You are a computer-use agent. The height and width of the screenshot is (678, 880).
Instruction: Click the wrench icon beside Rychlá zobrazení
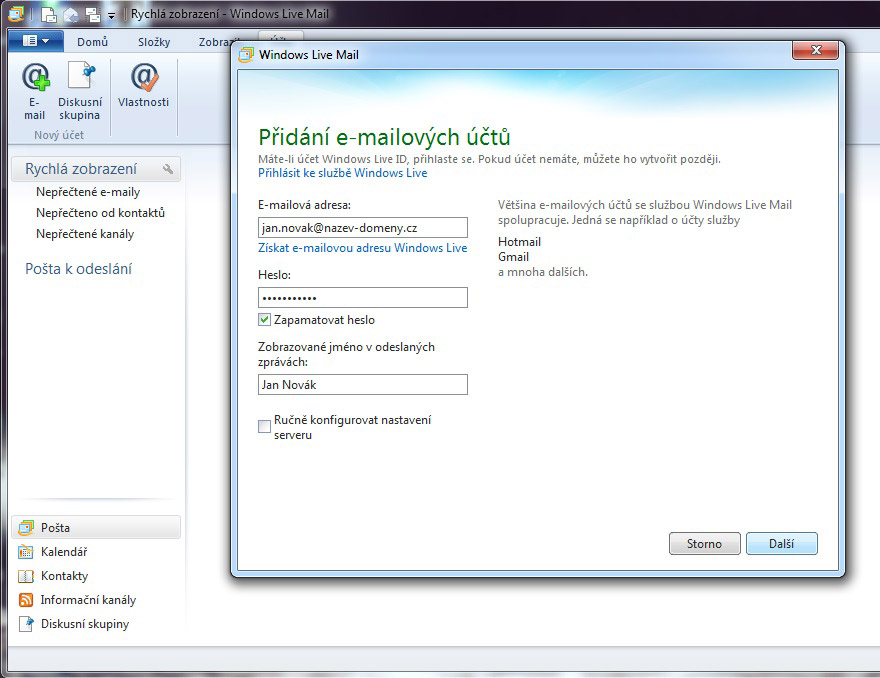pyautogui.click(x=168, y=169)
